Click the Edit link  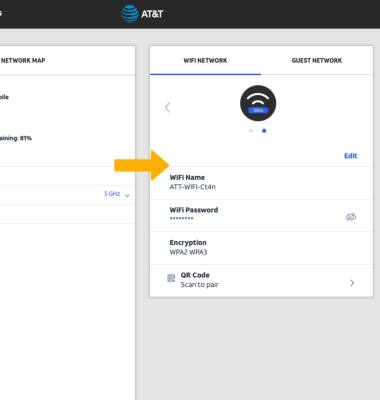click(x=351, y=156)
